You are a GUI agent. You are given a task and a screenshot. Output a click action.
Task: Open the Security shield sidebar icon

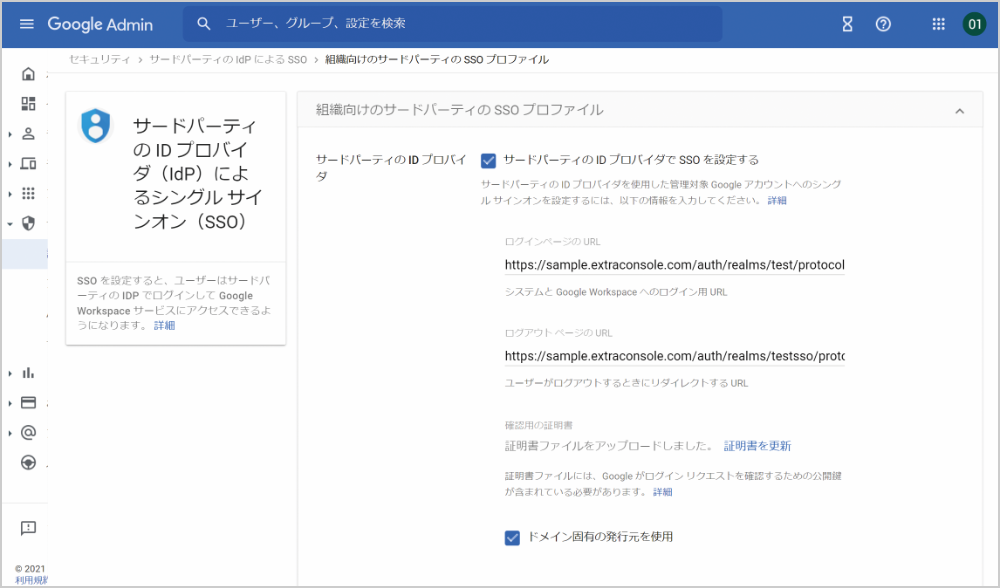28,223
